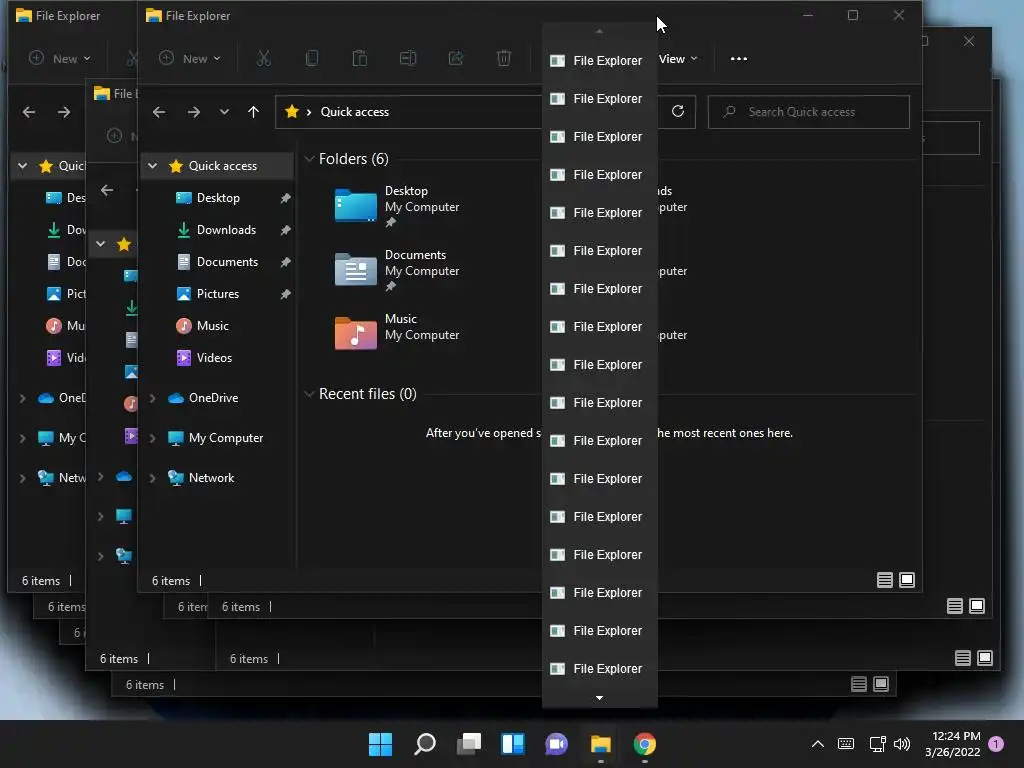Click the up arrow above File Explorer list
The width and height of the screenshot is (1024, 768).
(x=600, y=31)
